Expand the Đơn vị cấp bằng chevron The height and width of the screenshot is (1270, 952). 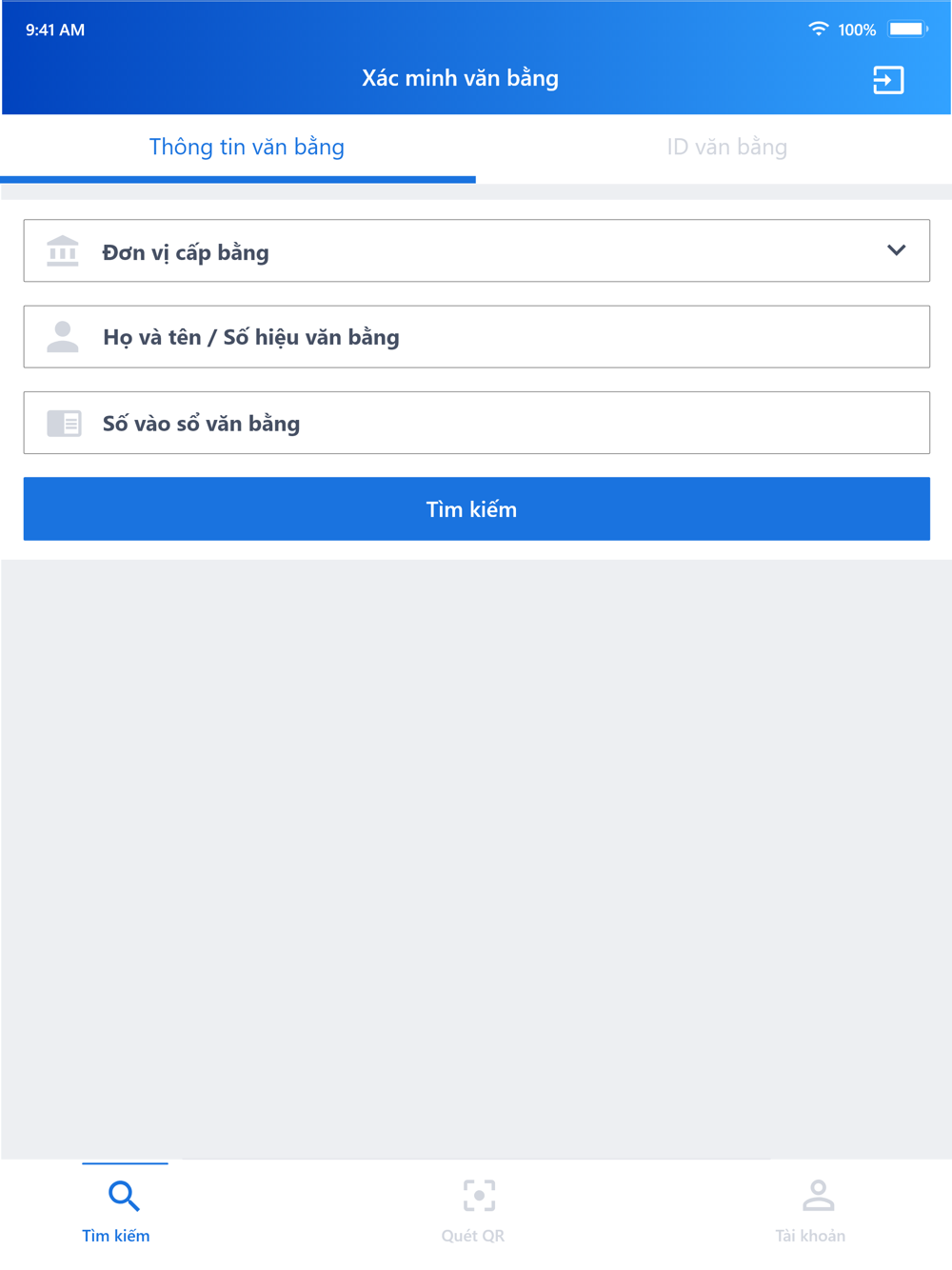tap(896, 250)
